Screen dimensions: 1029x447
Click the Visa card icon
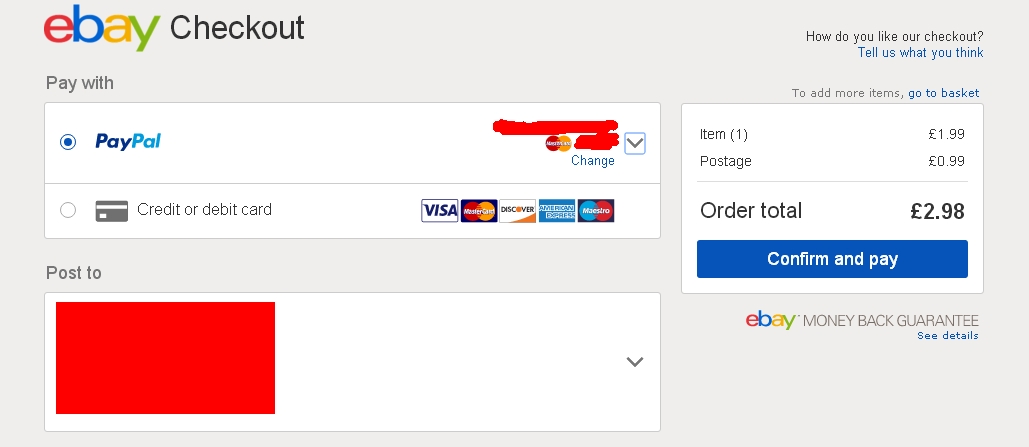click(x=439, y=211)
